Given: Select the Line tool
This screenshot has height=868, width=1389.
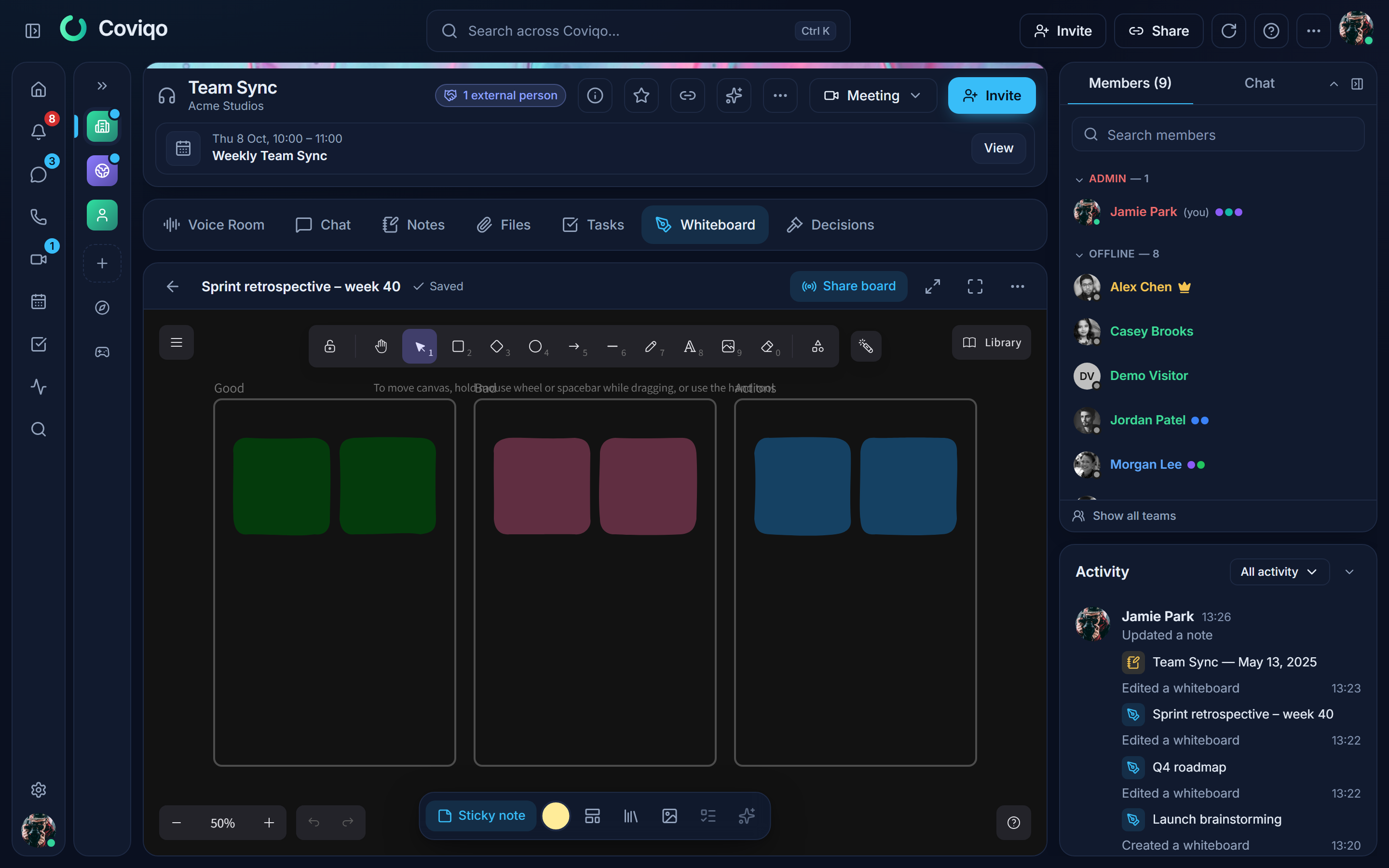Looking at the screenshot, I should (x=612, y=346).
